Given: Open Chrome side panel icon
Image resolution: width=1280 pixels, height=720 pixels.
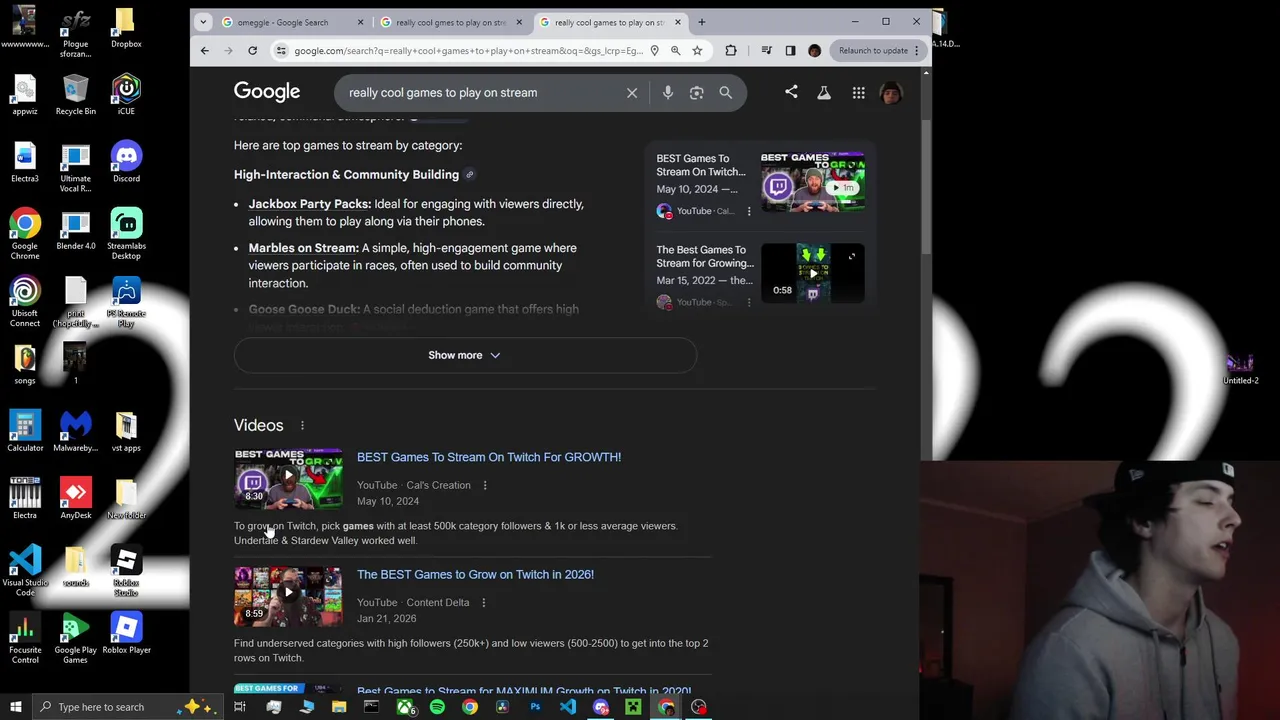Looking at the screenshot, I should [790, 50].
